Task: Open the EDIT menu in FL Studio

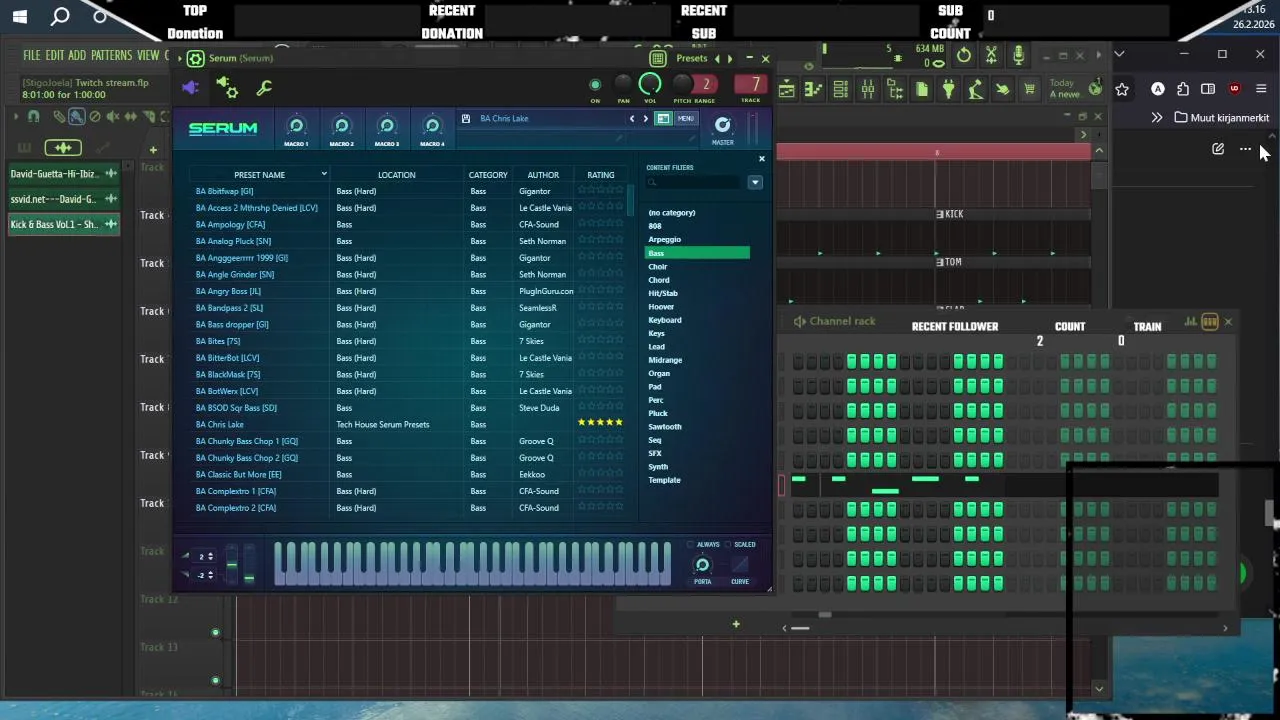Action: (54, 55)
